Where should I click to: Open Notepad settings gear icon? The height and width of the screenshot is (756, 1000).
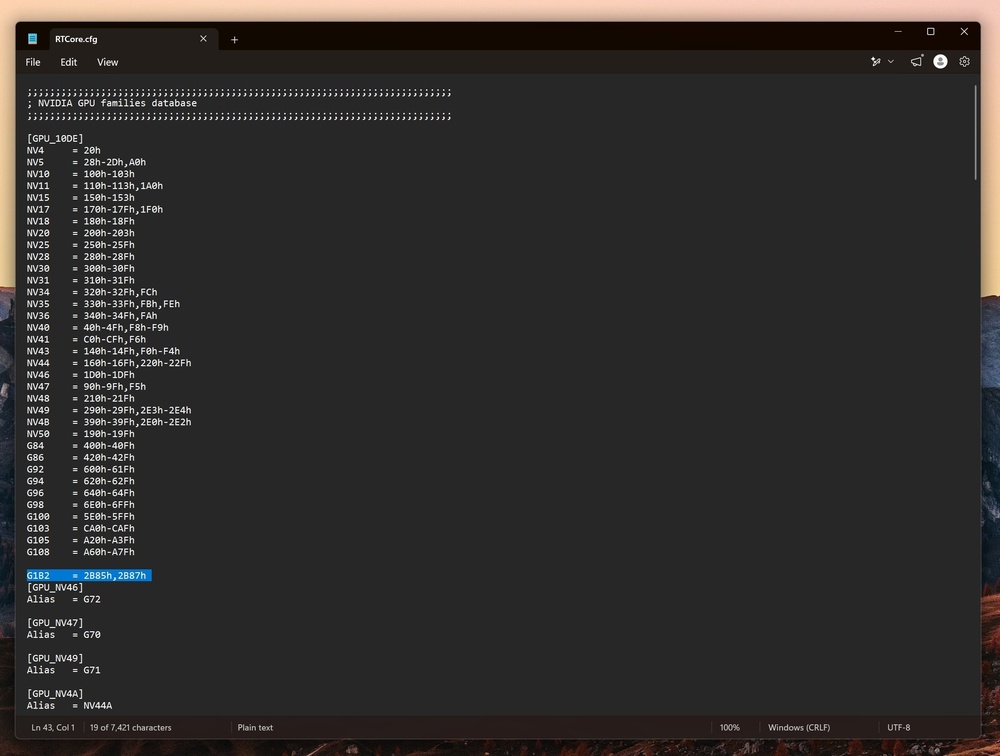coord(964,61)
